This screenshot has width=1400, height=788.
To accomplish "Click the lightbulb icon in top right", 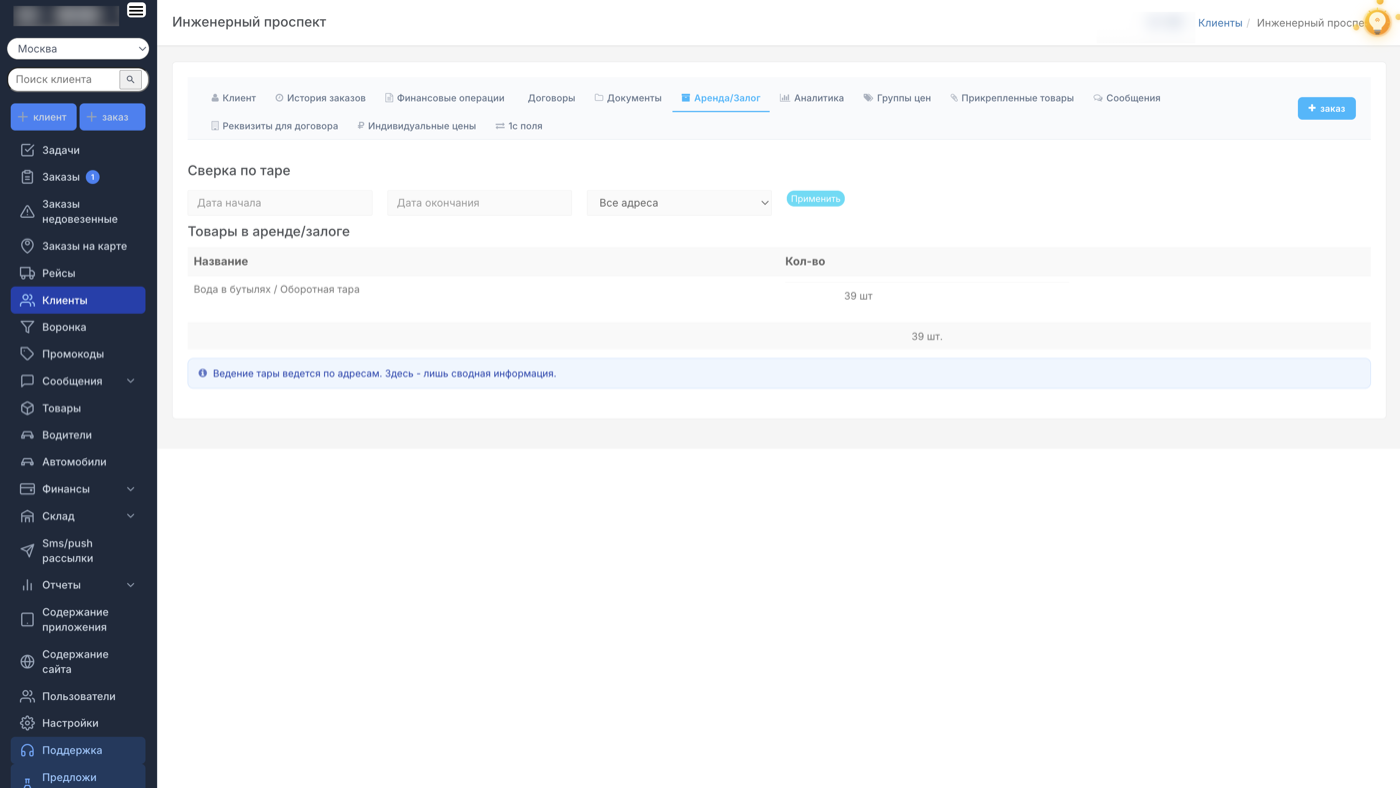I will point(1377,22).
